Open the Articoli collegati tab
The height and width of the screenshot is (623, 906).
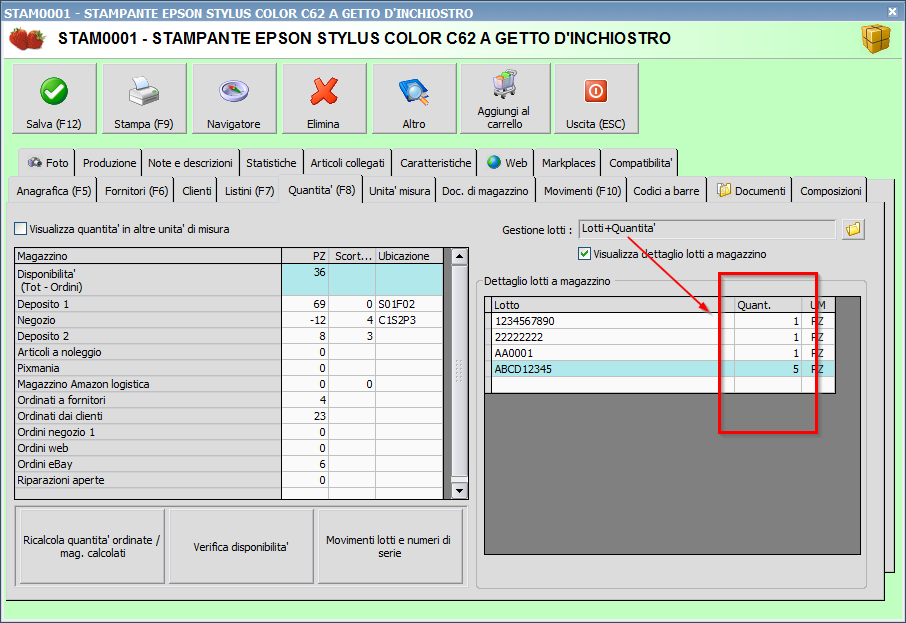(x=347, y=163)
